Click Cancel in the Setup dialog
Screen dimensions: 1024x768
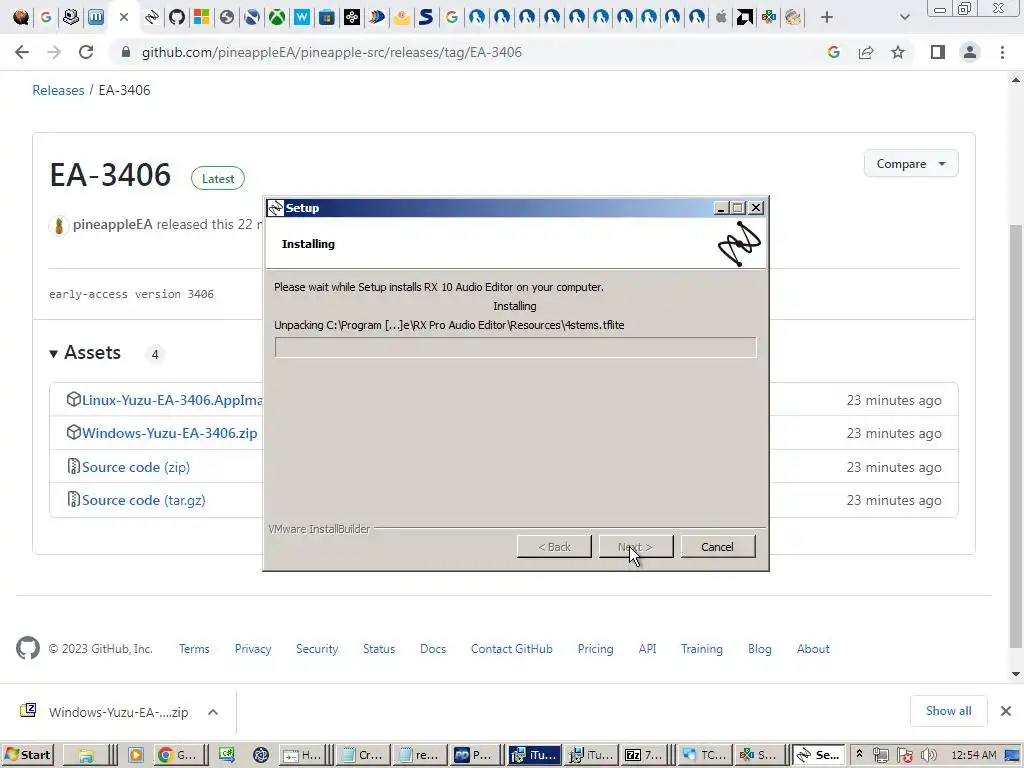click(717, 547)
